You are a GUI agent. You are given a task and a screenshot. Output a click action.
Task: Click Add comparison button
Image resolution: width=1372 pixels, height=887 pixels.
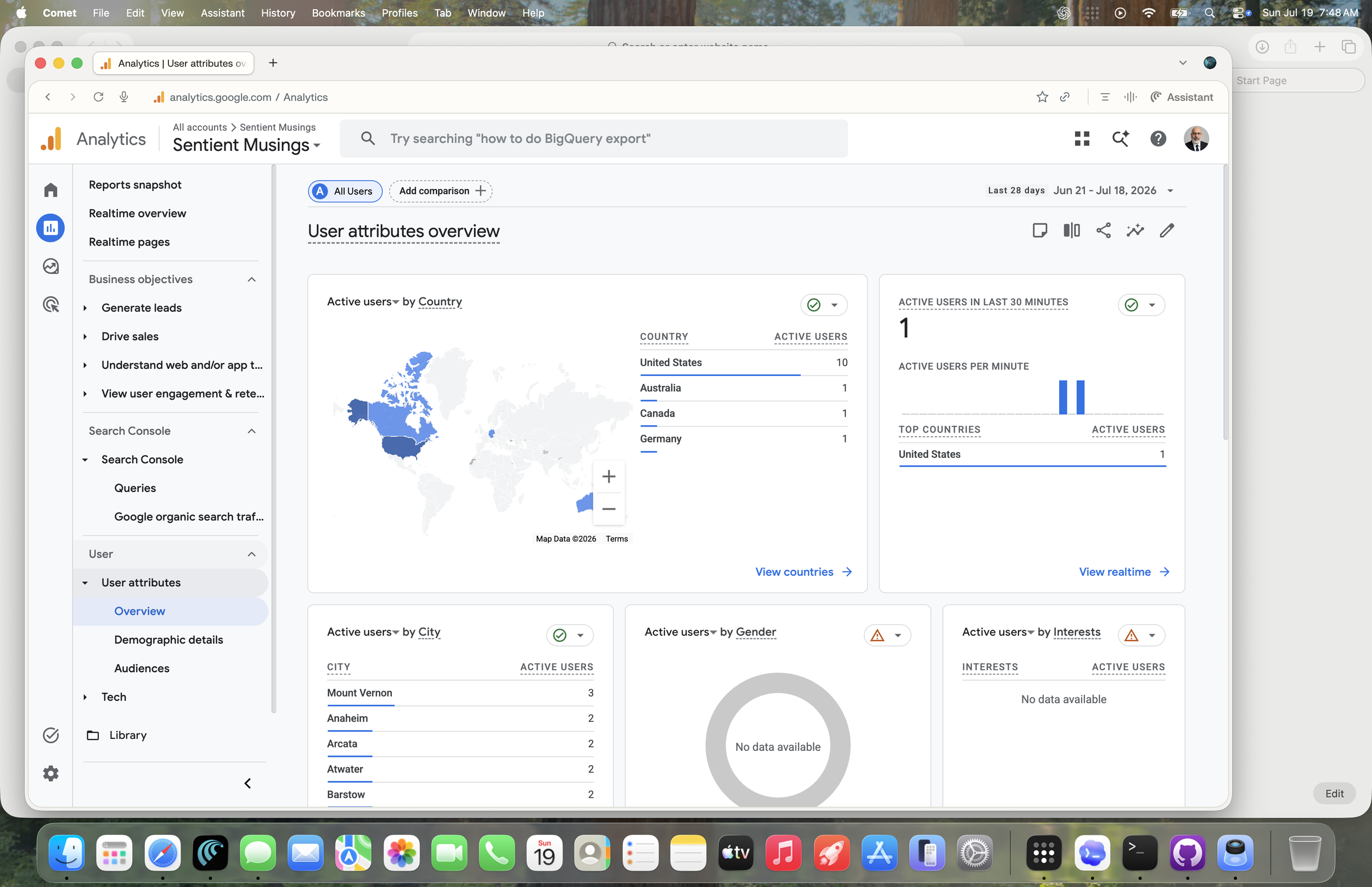(441, 191)
